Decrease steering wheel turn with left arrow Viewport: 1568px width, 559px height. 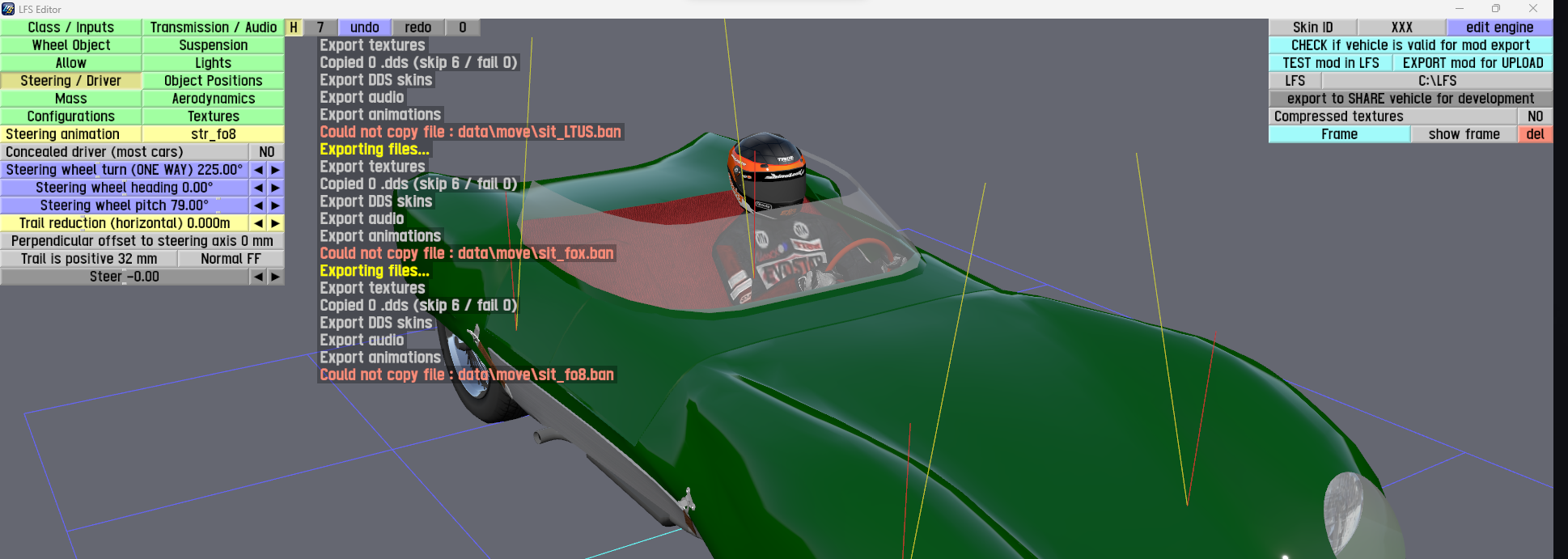click(x=258, y=170)
